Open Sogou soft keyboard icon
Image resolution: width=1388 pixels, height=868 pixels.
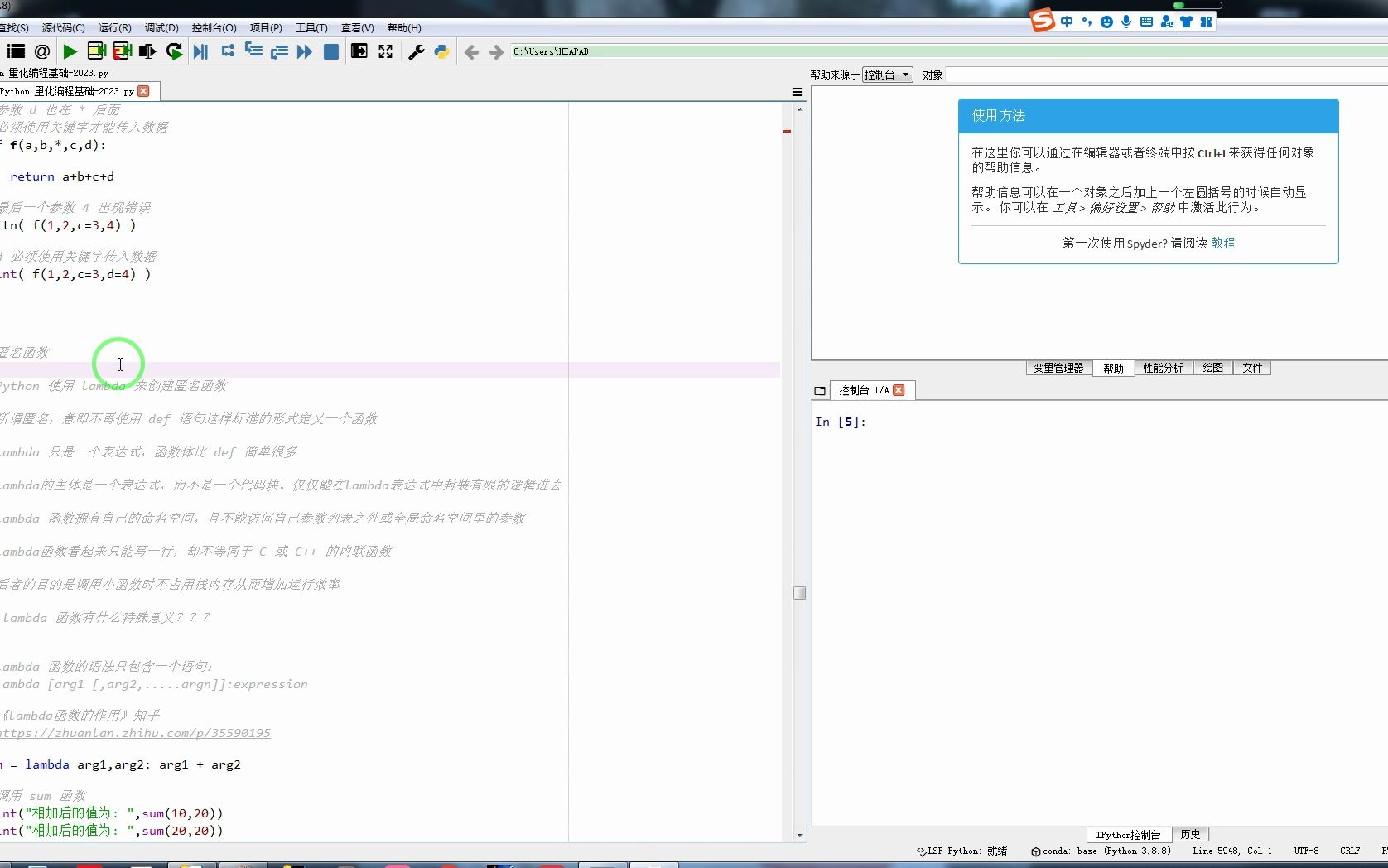[1146, 22]
